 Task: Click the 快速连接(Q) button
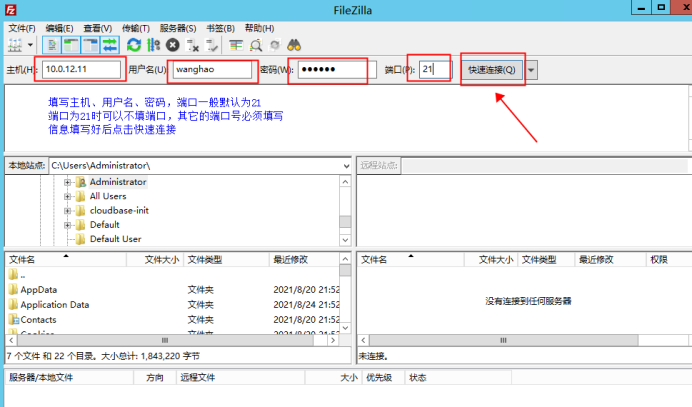pyautogui.click(x=492, y=70)
